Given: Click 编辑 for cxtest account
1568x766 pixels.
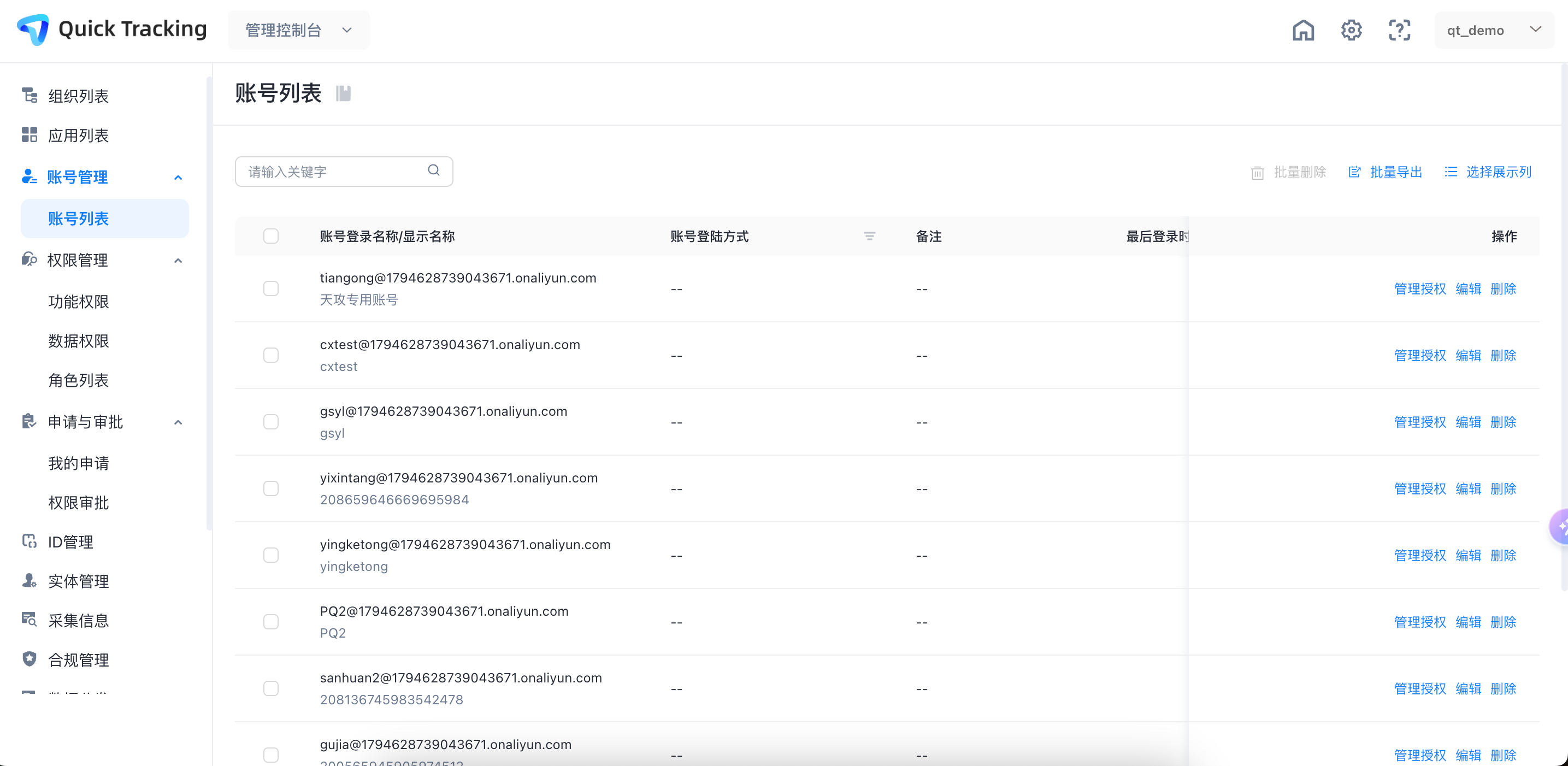Looking at the screenshot, I should coord(1467,356).
